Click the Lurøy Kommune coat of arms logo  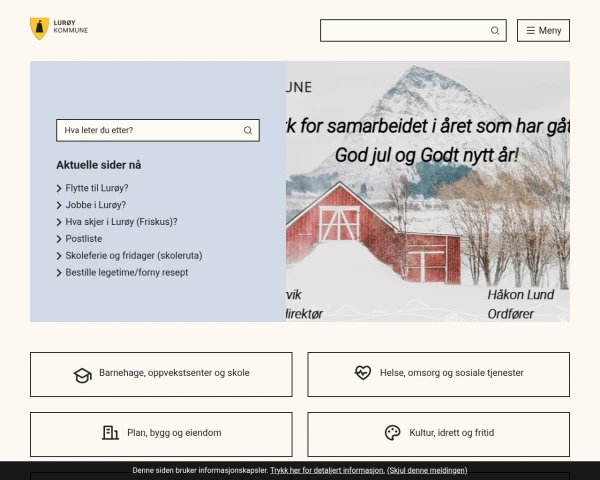[x=39, y=29]
